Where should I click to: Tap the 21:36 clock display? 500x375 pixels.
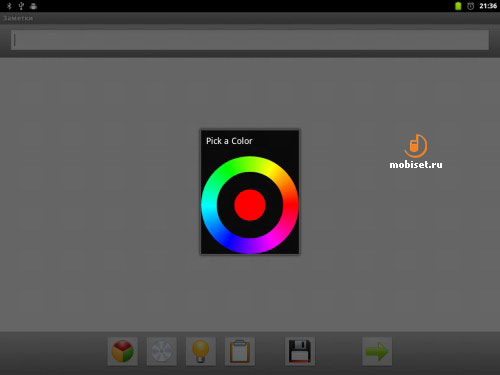(x=488, y=6)
